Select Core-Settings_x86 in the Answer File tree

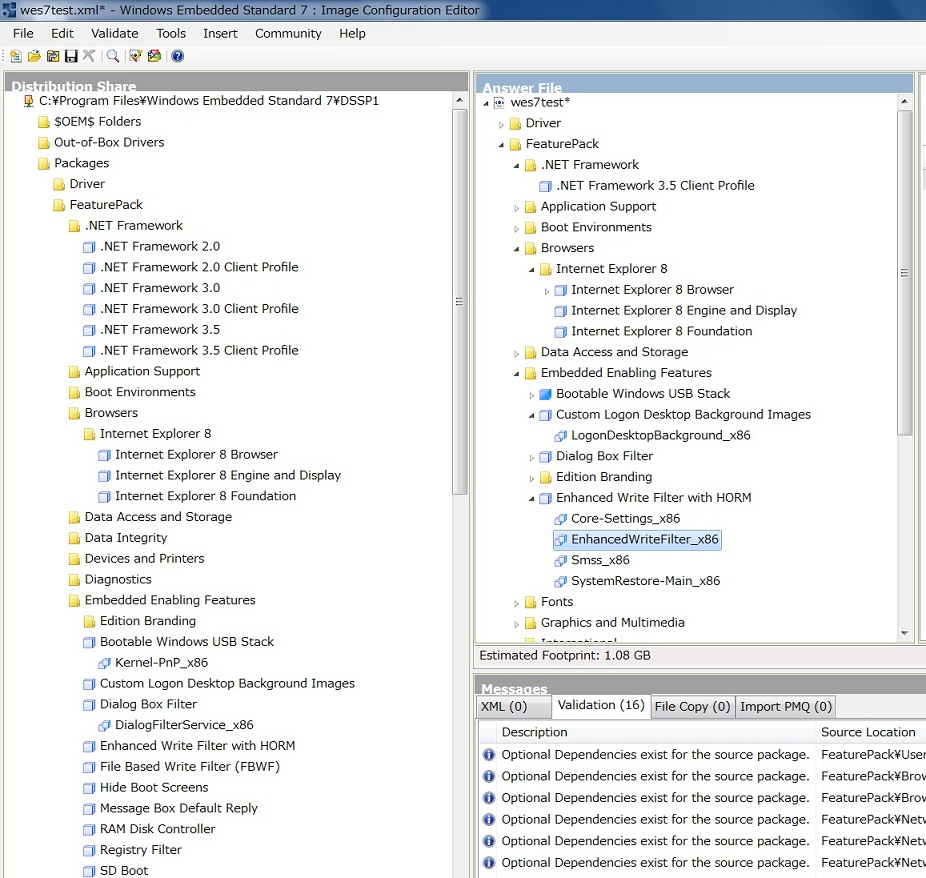[625, 519]
